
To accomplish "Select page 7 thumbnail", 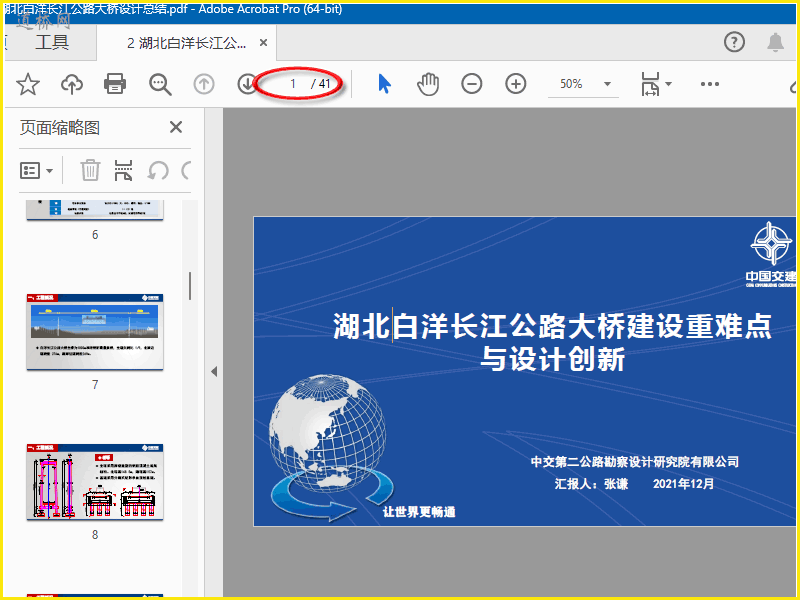I will tap(95, 332).
